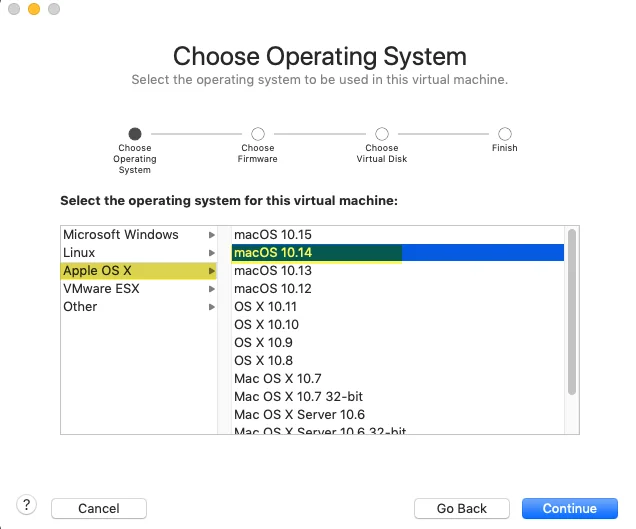Image resolution: width=636 pixels, height=529 pixels.
Task: Open the help question mark button
Action: pos(26,505)
